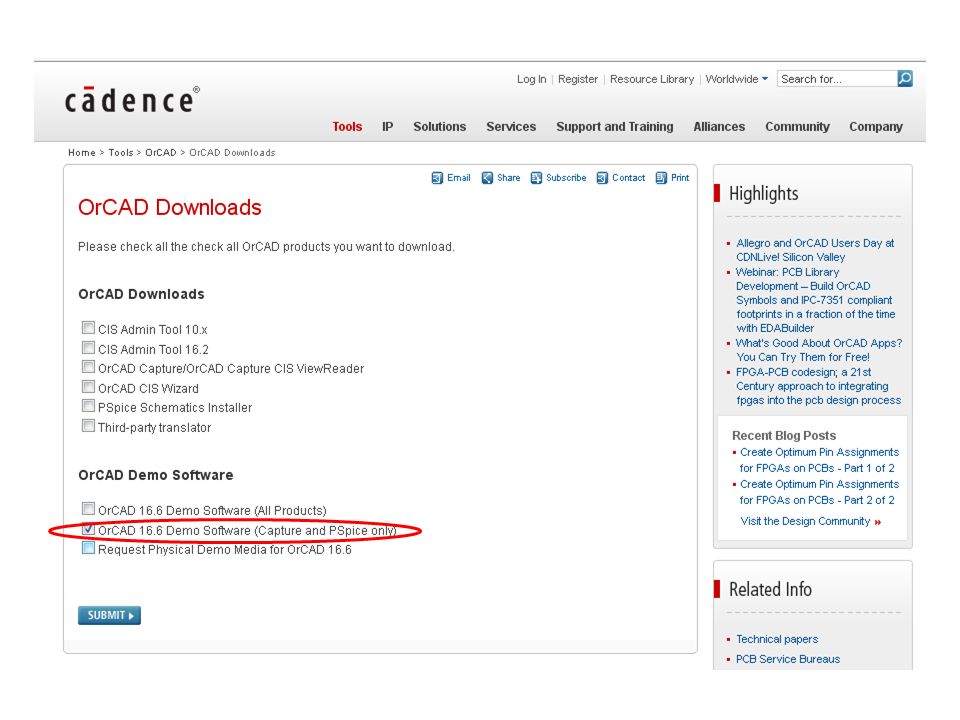
Task: Open the Solutions menu
Action: pos(440,127)
